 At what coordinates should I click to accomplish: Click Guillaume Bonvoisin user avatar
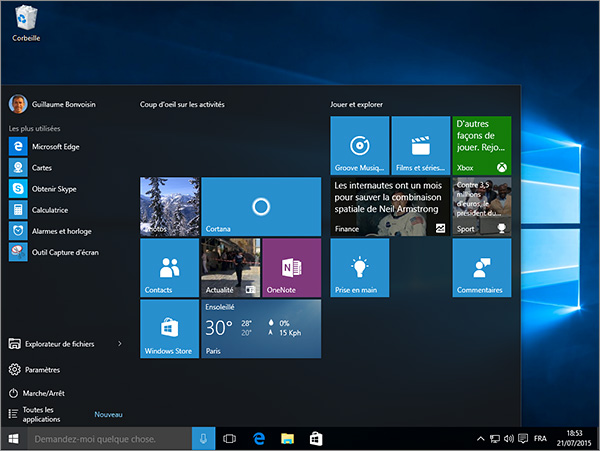pyautogui.click(x=18, y=104)
